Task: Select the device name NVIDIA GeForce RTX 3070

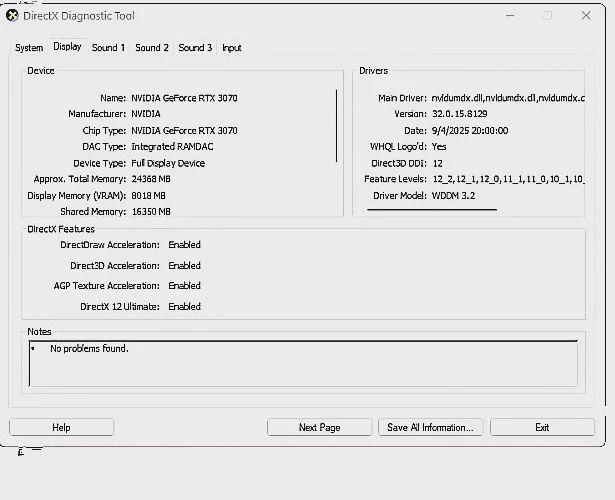Action: click(184, 98)
